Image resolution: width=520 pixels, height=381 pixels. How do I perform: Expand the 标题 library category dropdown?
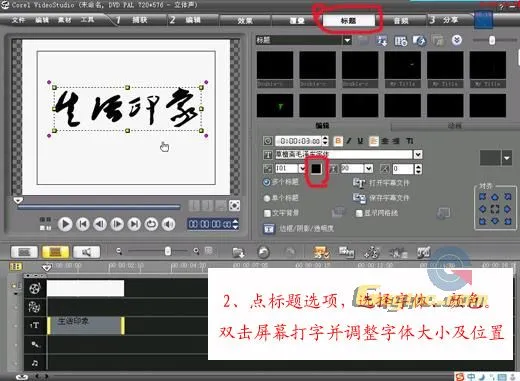tap(347, 40)
